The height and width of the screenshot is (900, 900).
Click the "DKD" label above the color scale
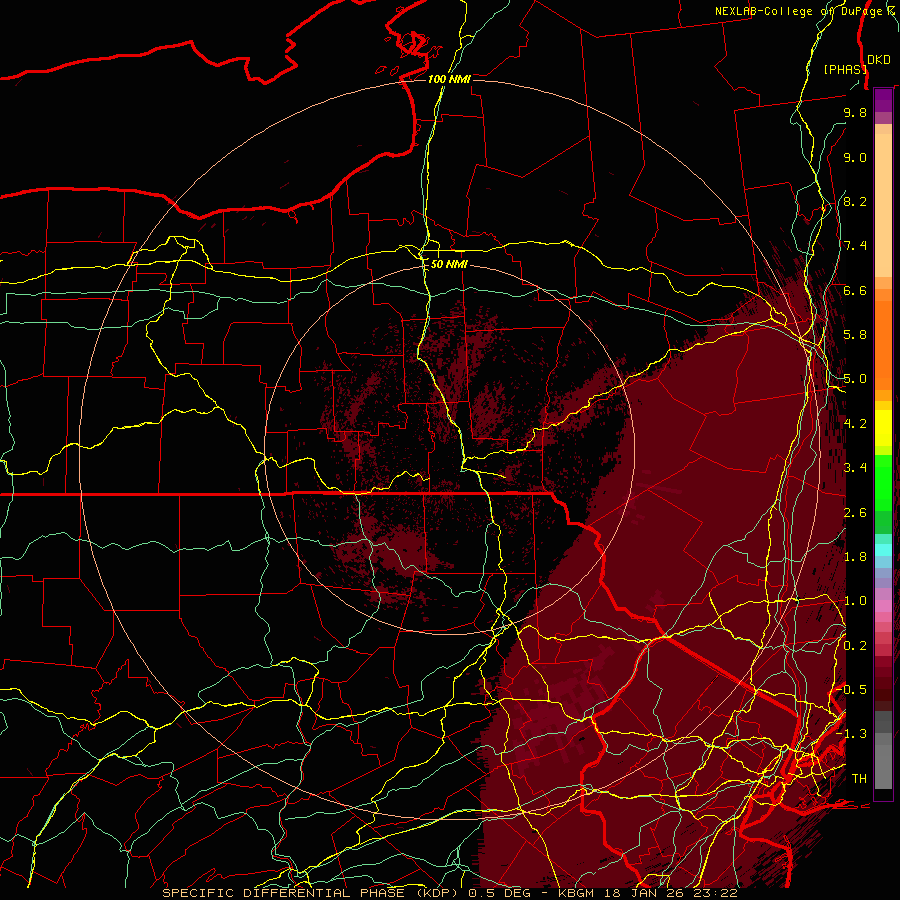tap(878, 60)
